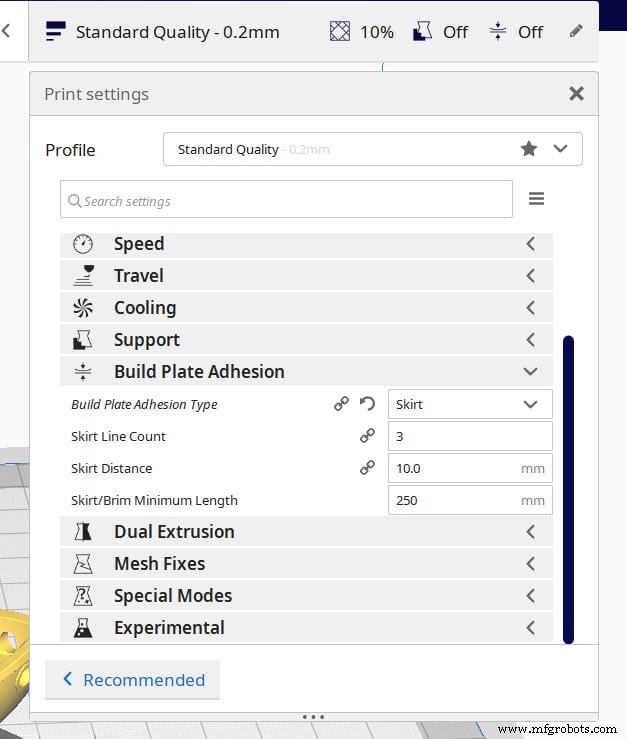
Task: Open the hamburger settings visibility menu
Action: pyautogui.click(x=536, y=199)
